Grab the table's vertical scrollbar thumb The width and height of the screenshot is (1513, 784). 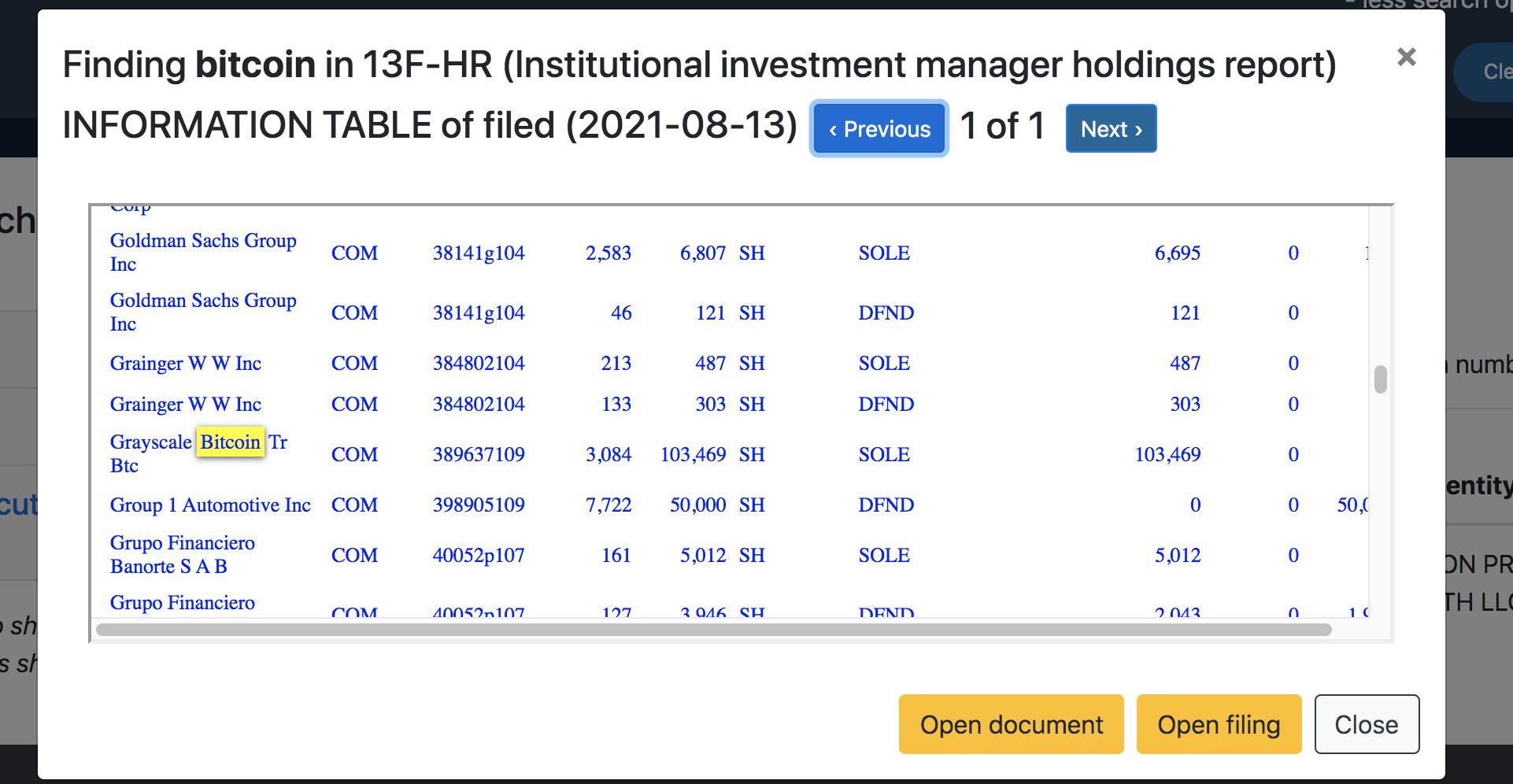coord(1380,379)
